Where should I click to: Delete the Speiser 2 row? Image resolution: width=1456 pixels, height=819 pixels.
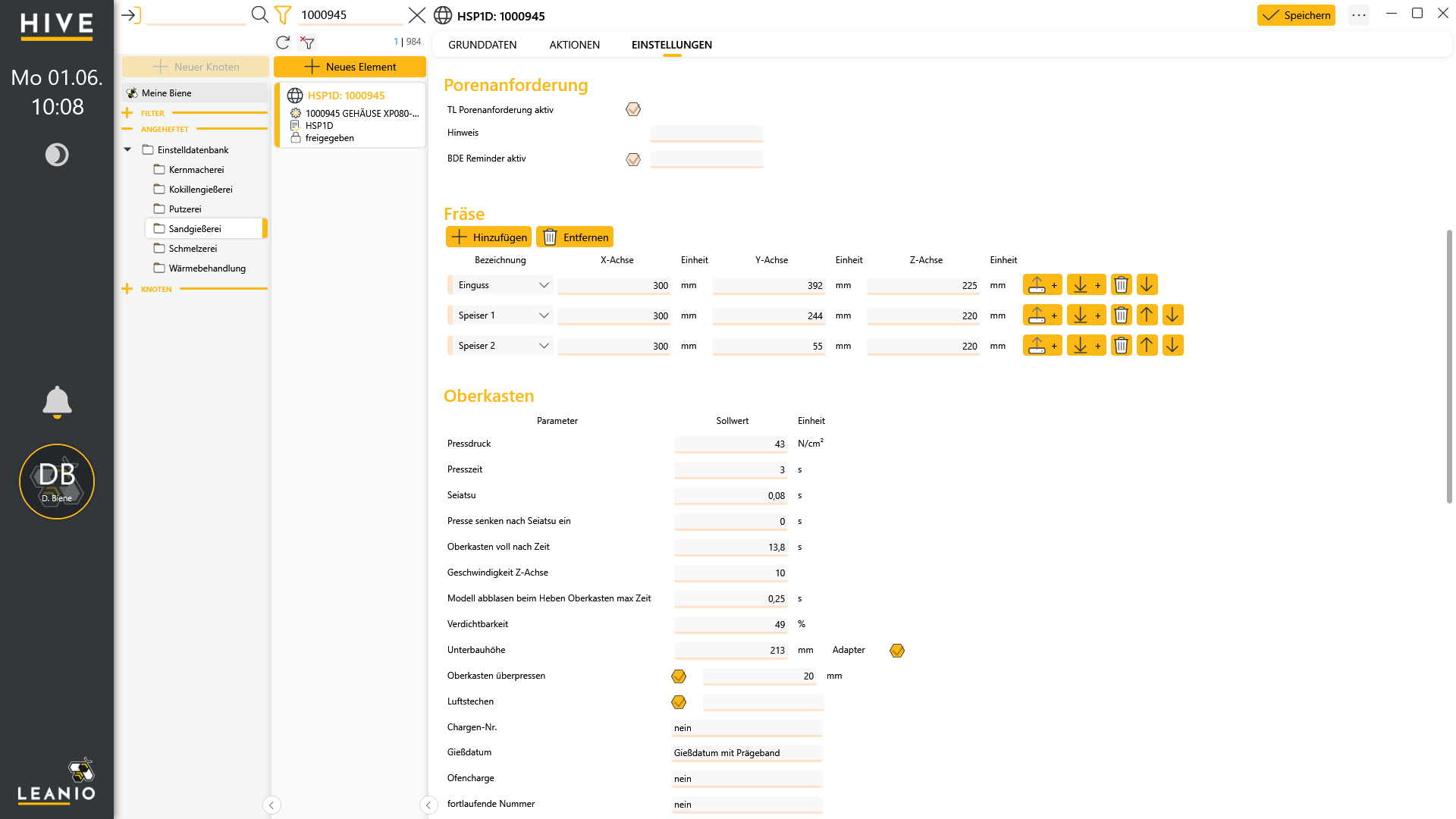coord(1121,346)
